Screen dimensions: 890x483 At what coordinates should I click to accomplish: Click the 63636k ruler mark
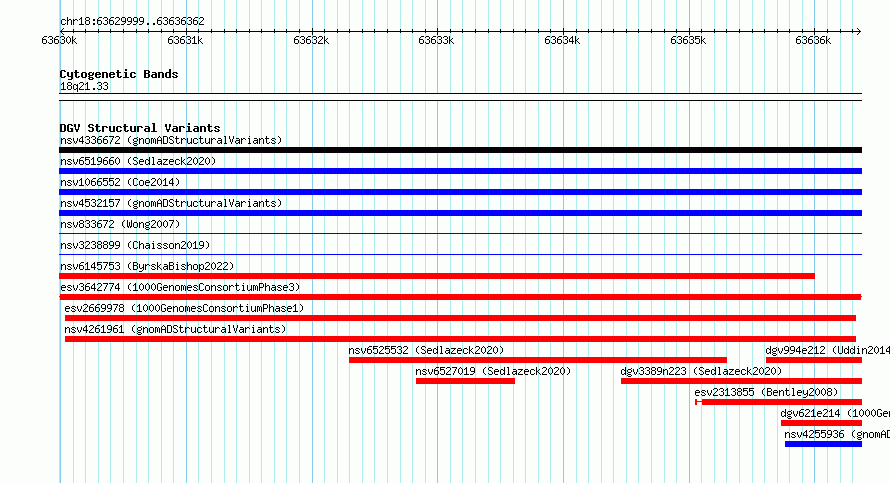[813, 40]
